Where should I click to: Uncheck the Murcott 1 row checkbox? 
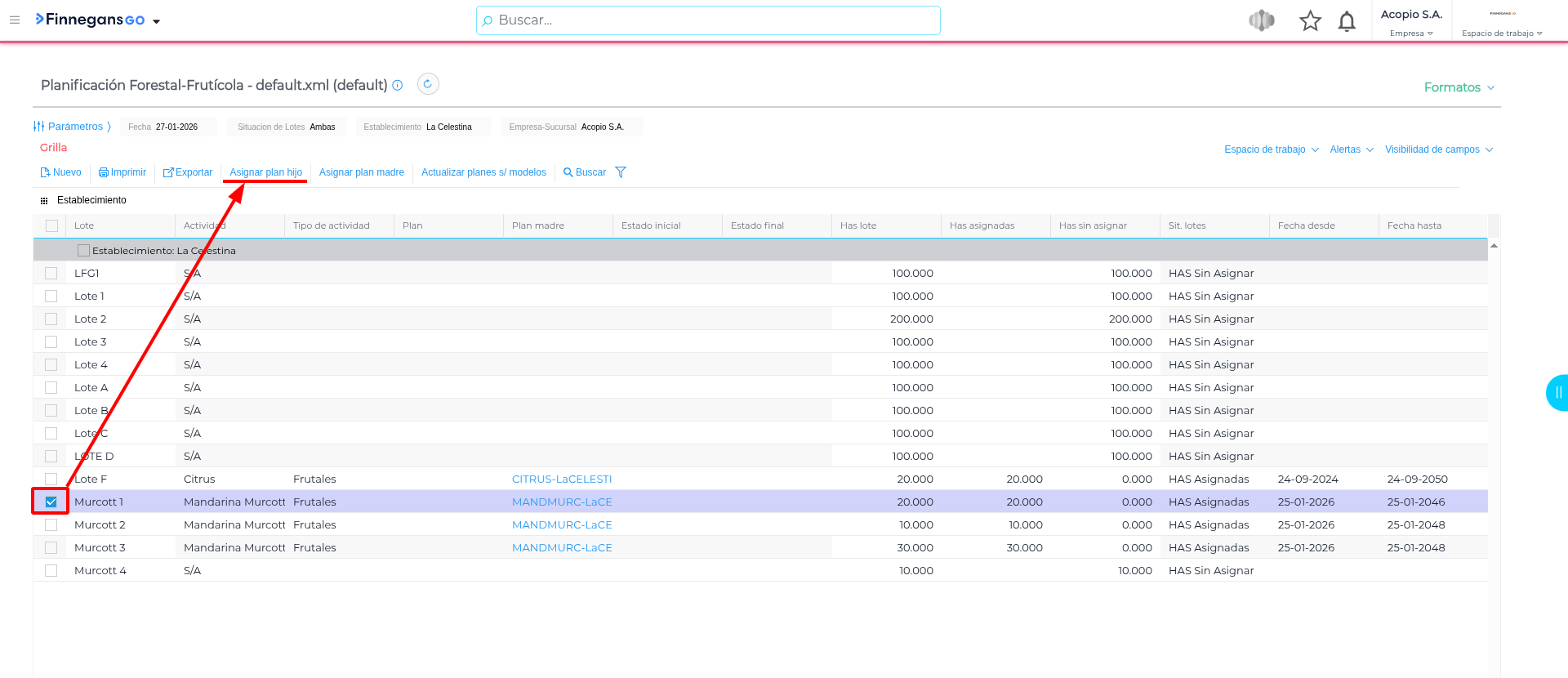(51, 502)
